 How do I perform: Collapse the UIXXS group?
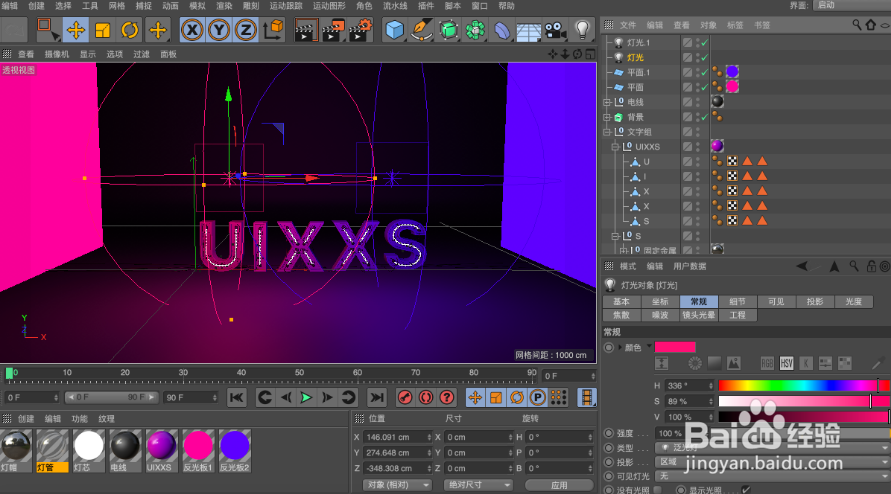(x=615, y=147)
